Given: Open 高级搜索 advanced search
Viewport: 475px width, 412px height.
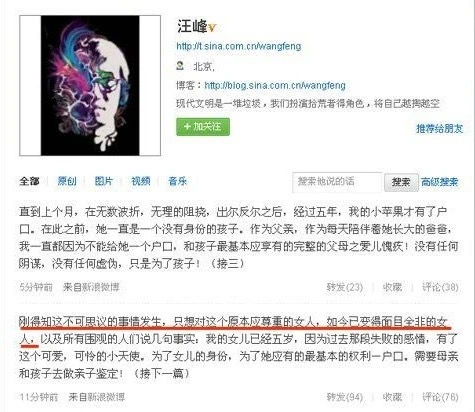Looking at the screenshot, I should tap(439, 182).
